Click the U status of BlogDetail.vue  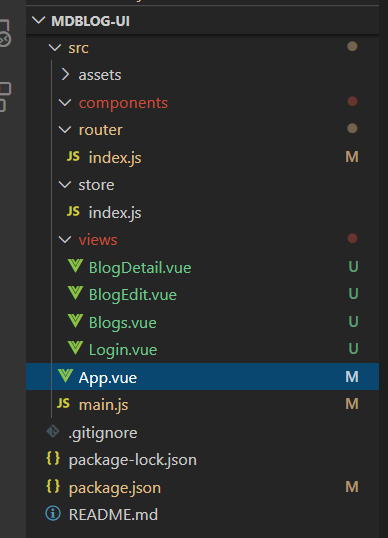353,267
